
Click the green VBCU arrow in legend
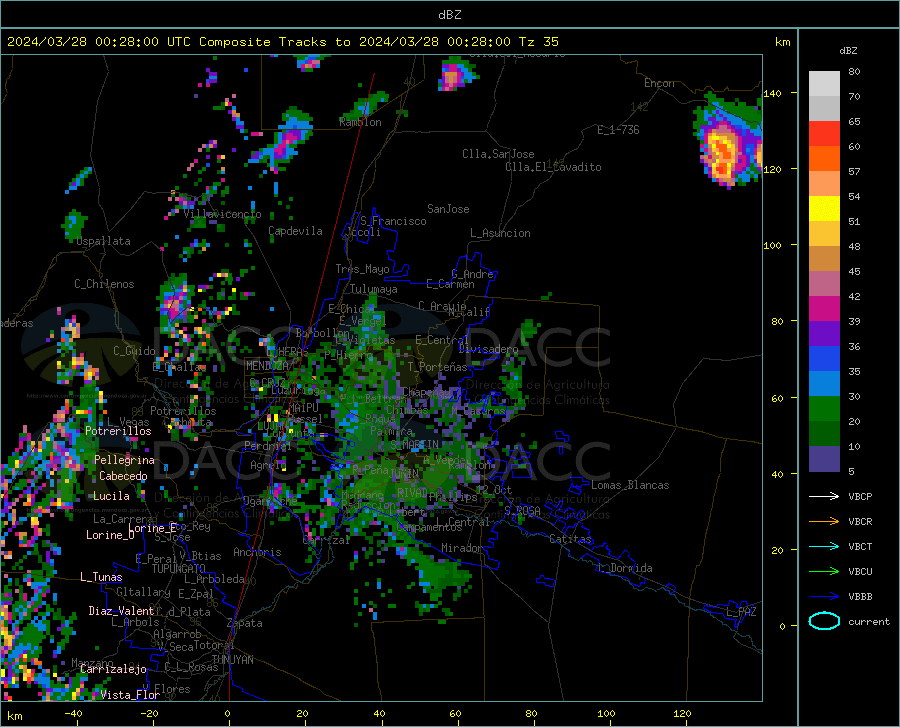point(824,572)
